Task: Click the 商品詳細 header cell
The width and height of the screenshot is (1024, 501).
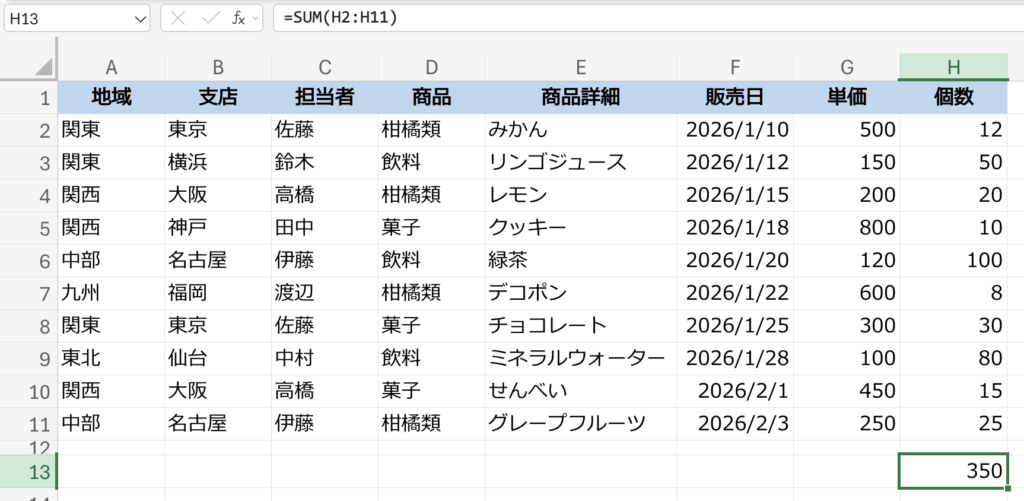Action: pos(580,98)
